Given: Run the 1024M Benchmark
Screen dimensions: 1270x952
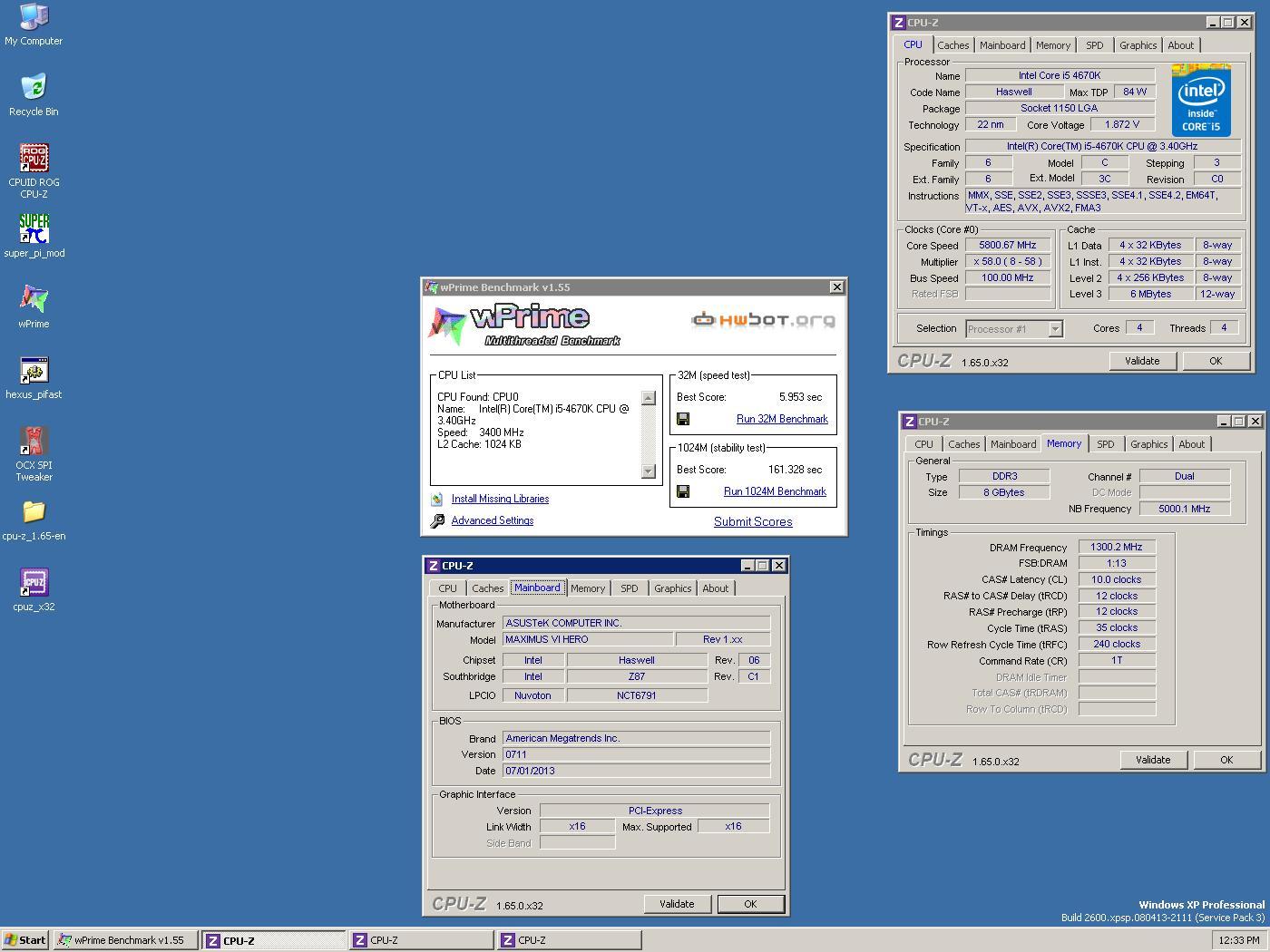Looking at the screenshot, I should 775,491.
